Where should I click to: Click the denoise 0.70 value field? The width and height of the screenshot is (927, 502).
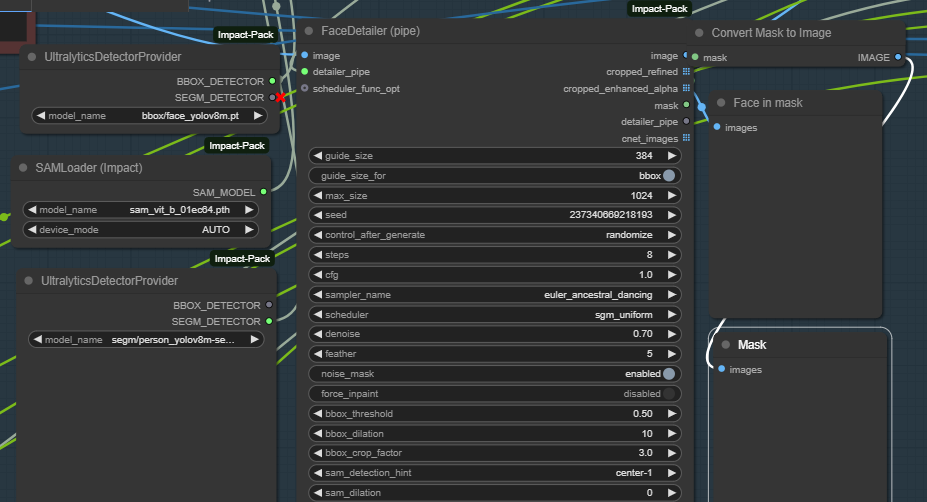pos(495,334)
